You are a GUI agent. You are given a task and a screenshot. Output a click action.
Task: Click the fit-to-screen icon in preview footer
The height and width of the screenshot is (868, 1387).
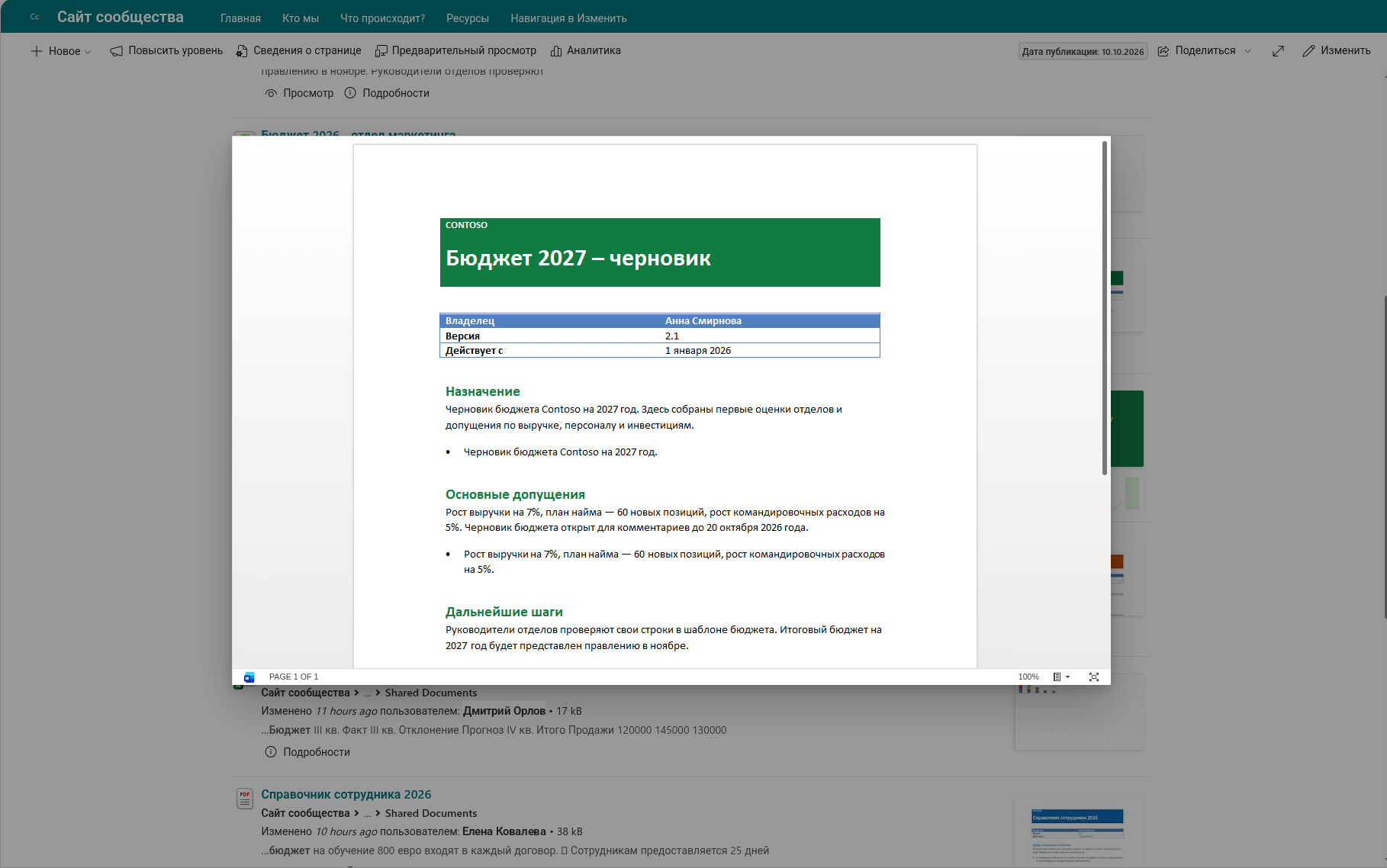coord(1094,677)
